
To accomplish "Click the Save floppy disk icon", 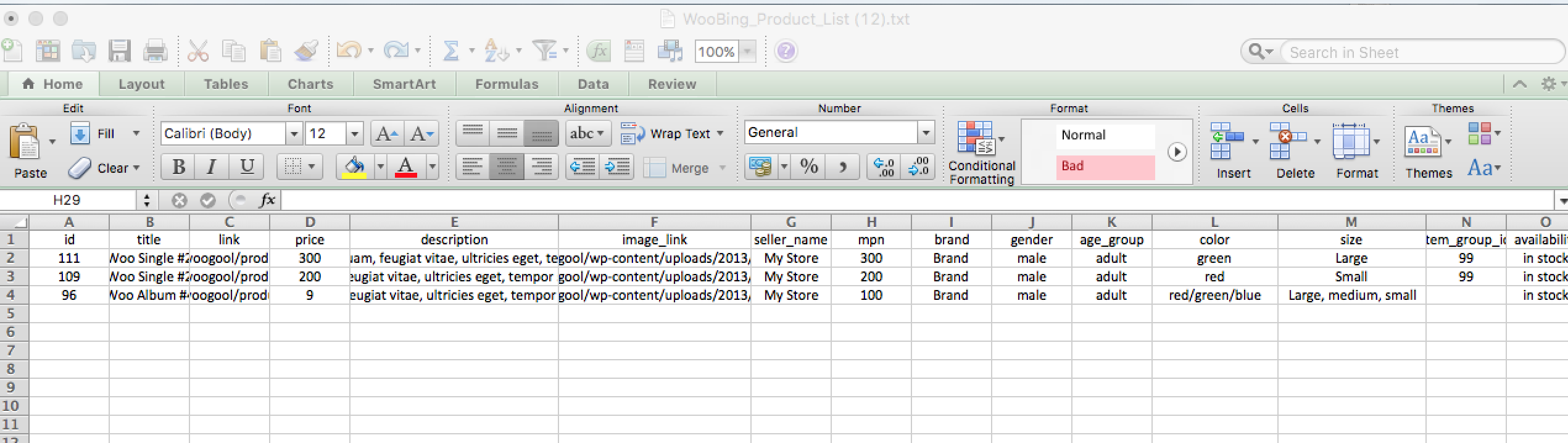I will [x=119, y=51].
